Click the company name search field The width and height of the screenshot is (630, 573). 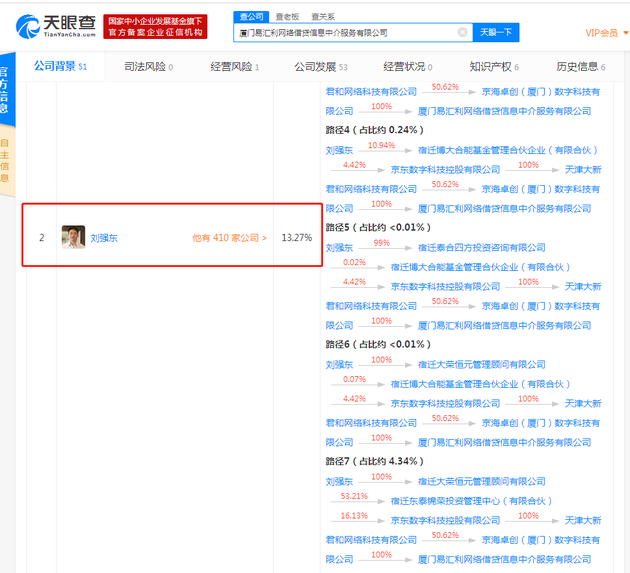pyautogui.click(x=345, y=33)
